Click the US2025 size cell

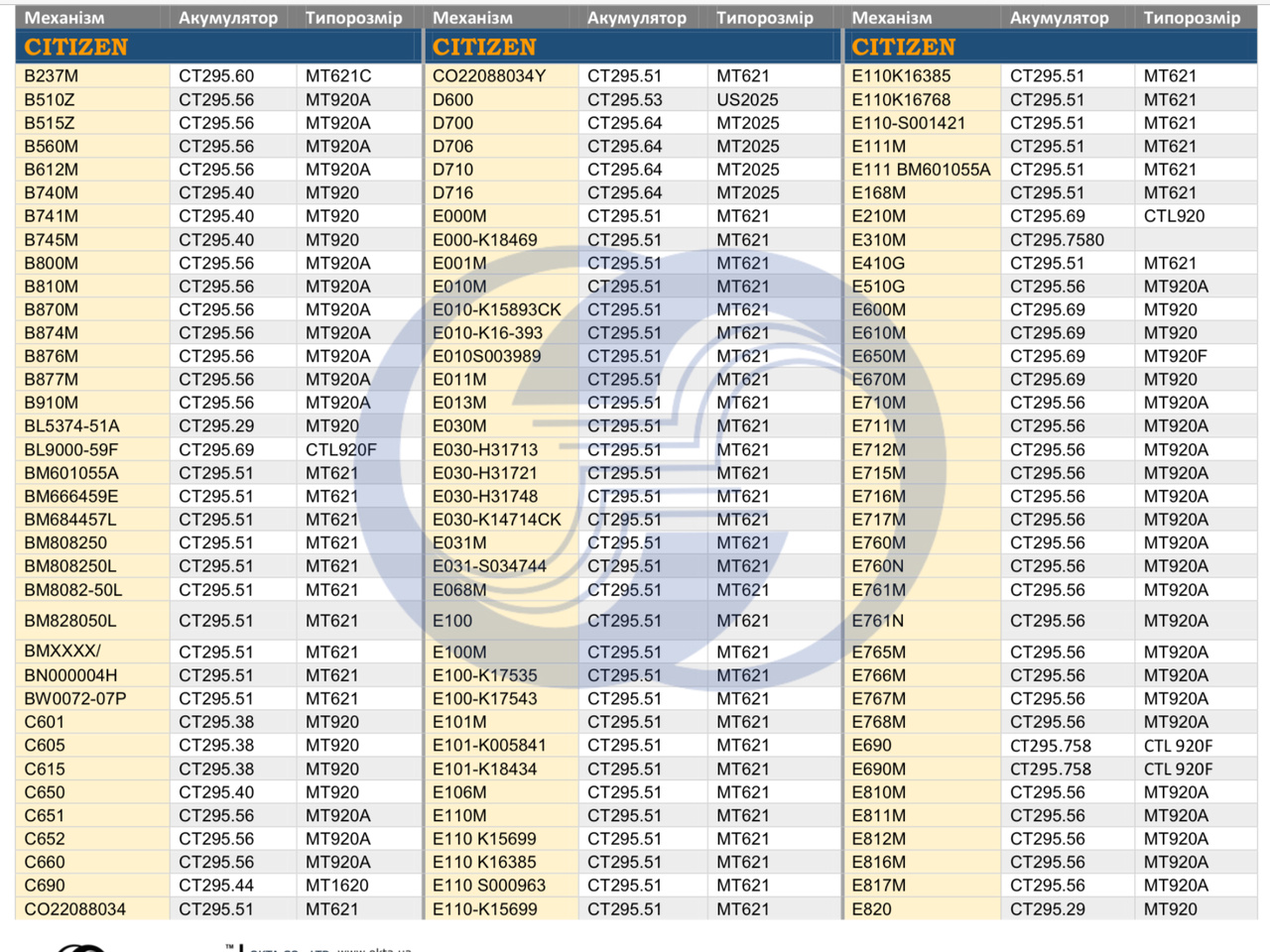[x=747, y=100]
